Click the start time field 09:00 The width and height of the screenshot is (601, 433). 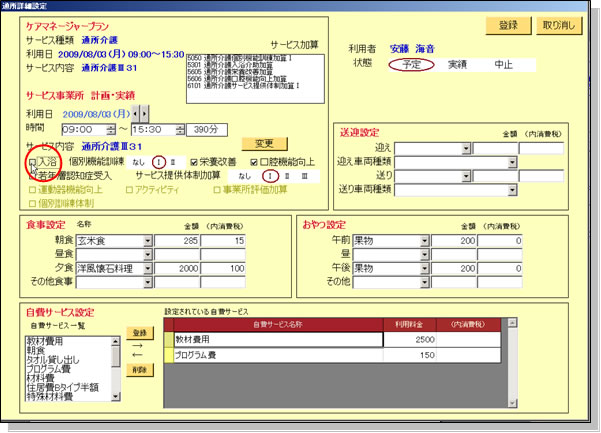pos(84,130)
